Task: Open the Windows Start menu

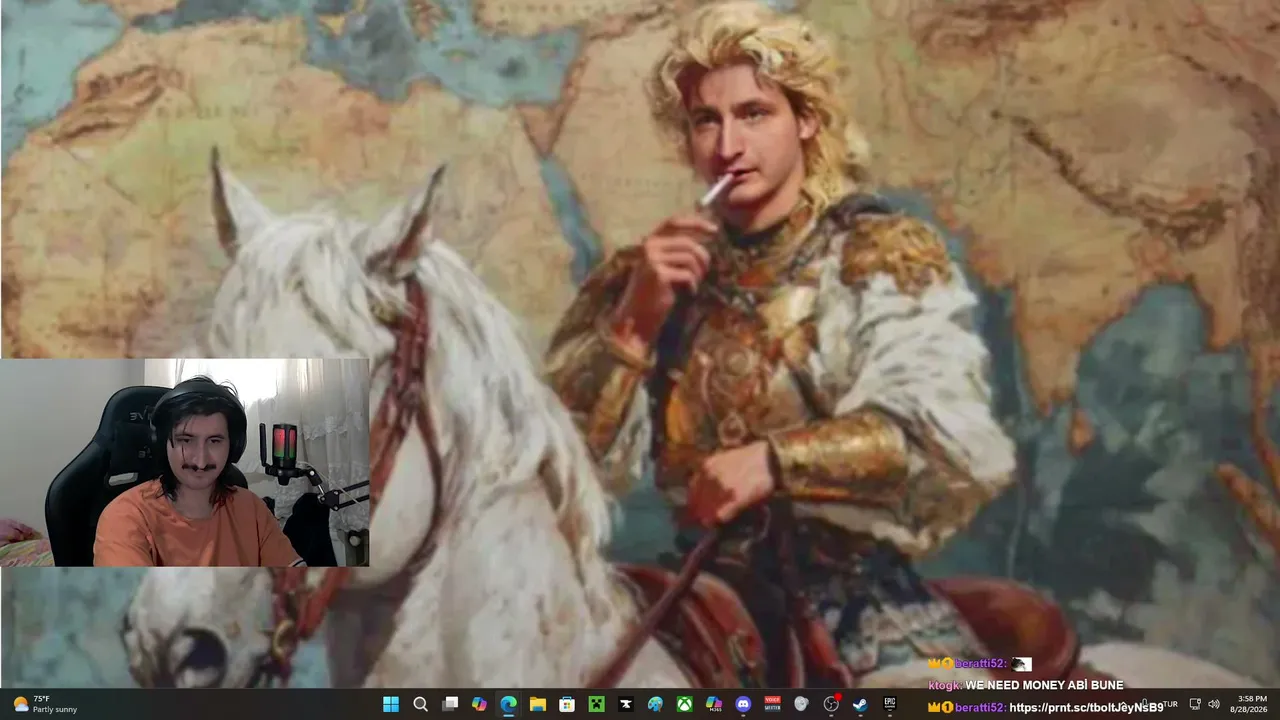Action: point(391,704)
